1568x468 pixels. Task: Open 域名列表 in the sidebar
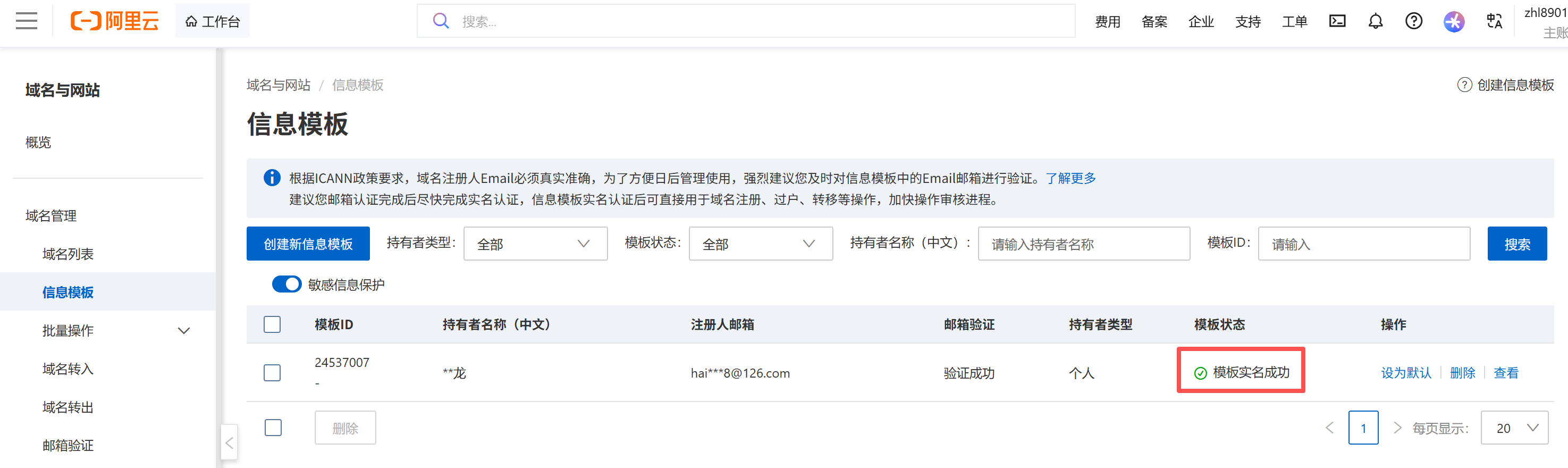[x=68, y=254]
